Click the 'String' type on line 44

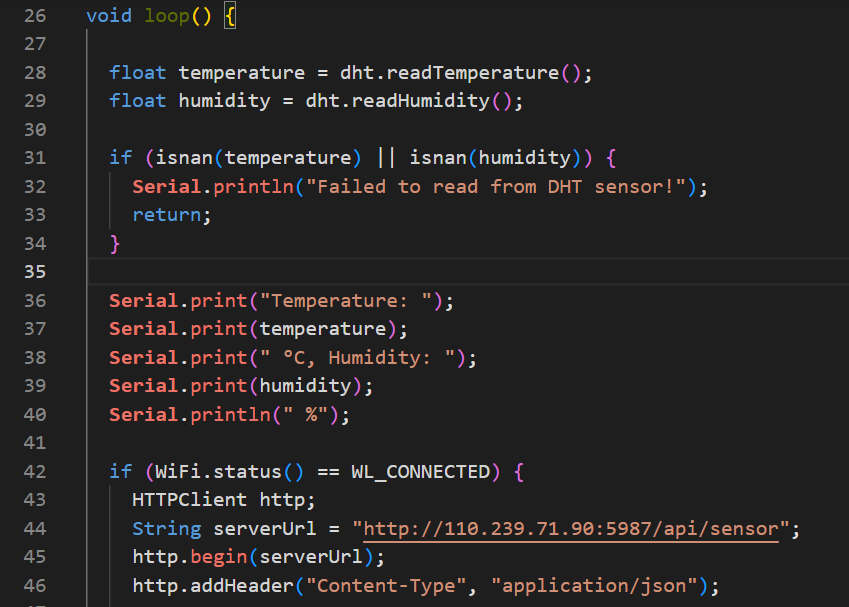[x=167, y=529]
